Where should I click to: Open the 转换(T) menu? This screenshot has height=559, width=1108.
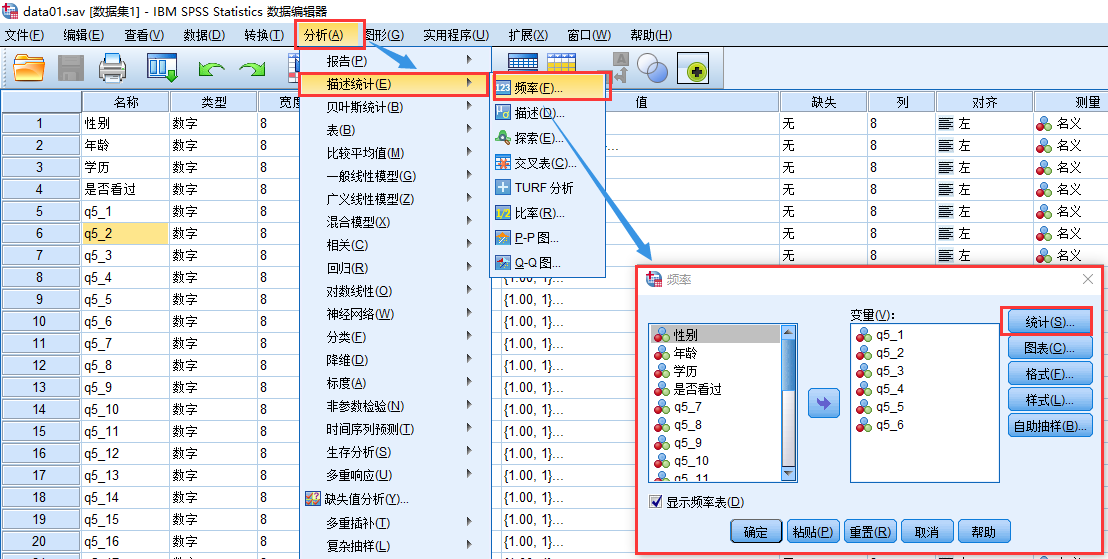tap(264, 35)
